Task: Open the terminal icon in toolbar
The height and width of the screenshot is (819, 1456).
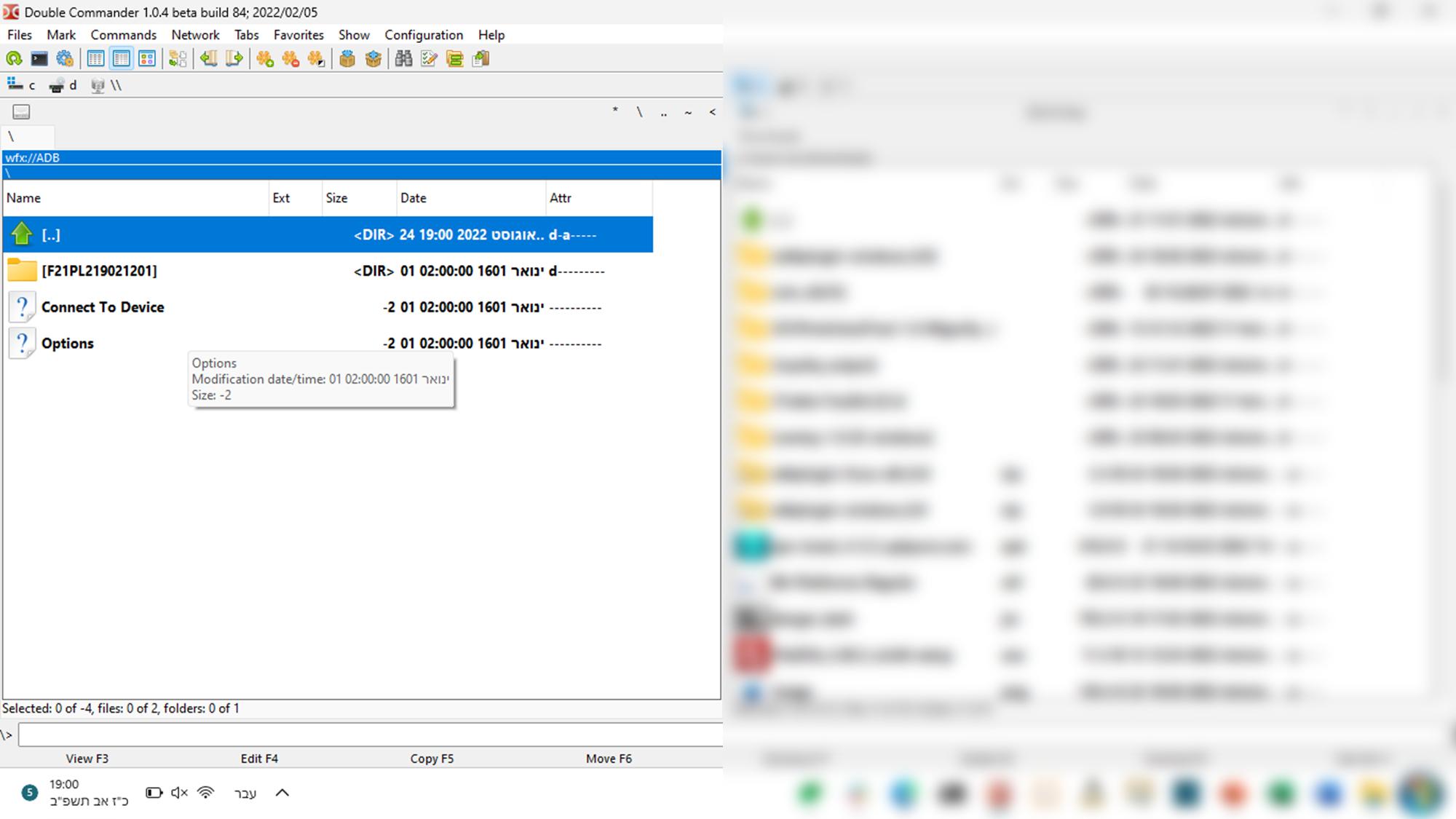Action: point(39,59)
